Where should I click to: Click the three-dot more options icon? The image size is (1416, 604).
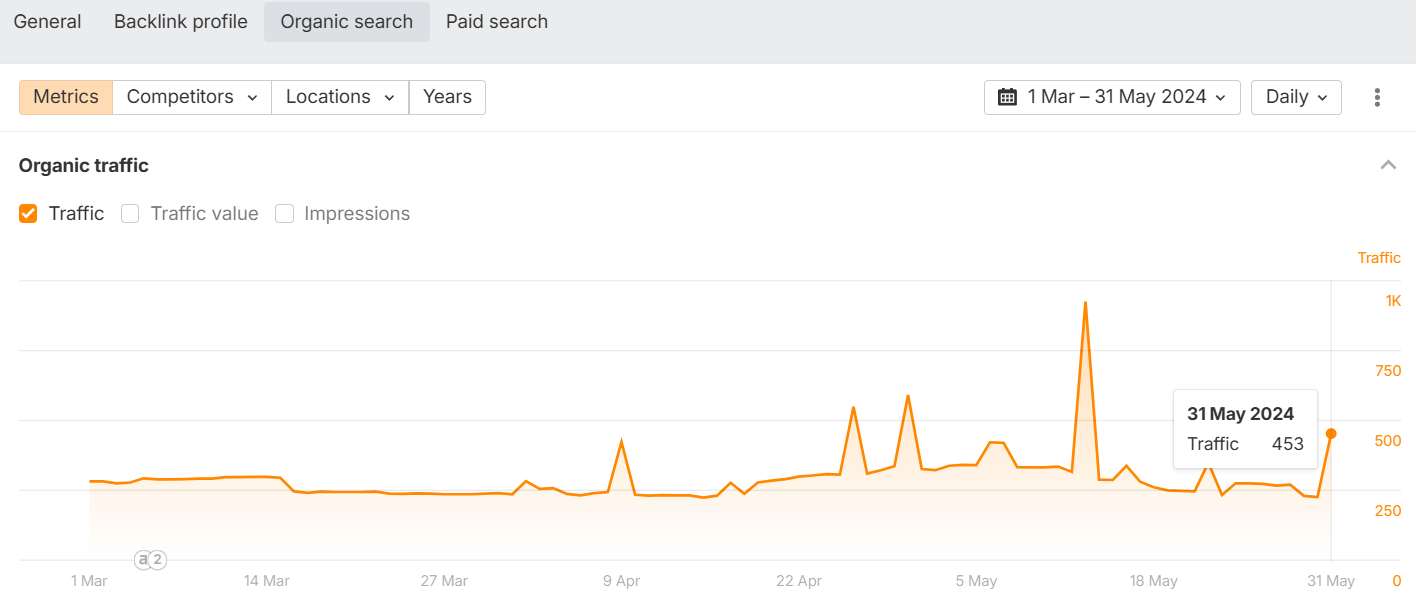[1377, 97]
